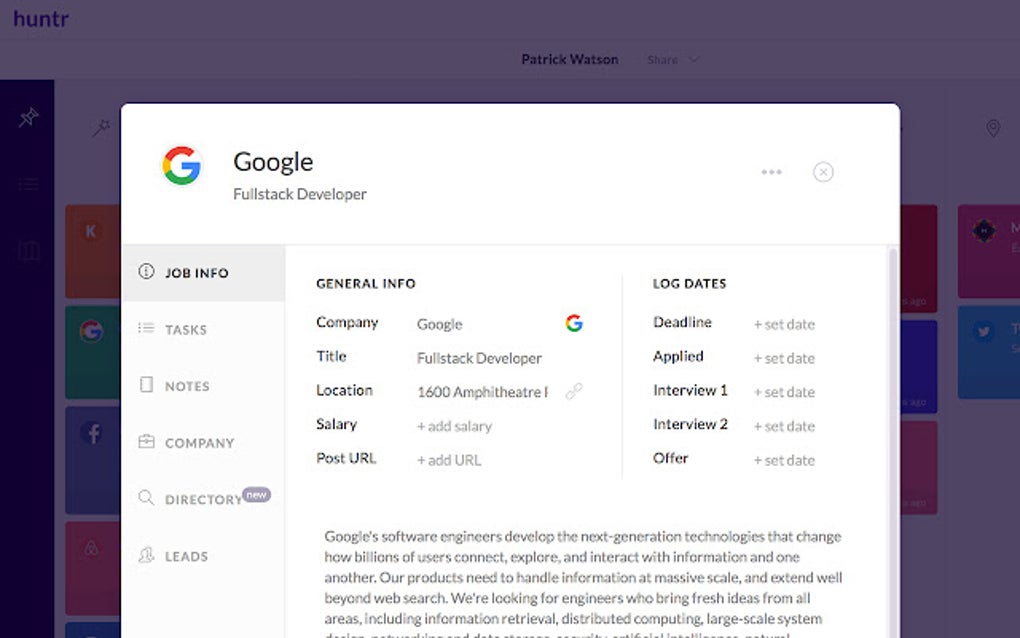
Task: Select the map pin icon on the right panel
Action: 991,128
